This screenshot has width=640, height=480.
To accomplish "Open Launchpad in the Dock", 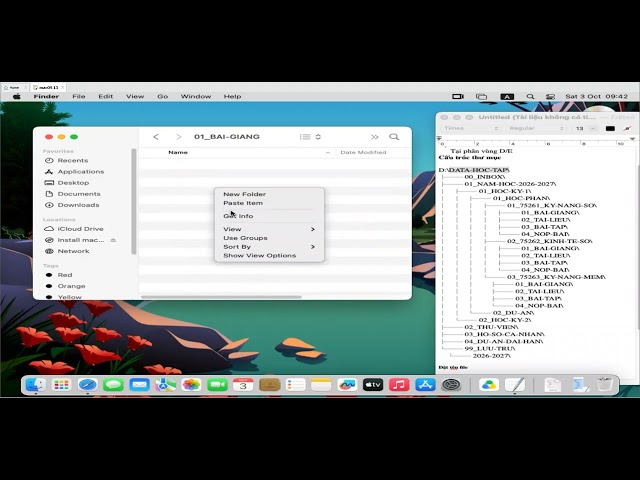I will tap(61, 384).
